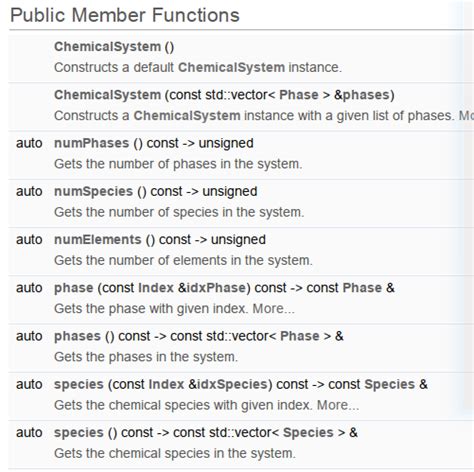Click More... after 'chemical species with given index'

click(338, 405)
